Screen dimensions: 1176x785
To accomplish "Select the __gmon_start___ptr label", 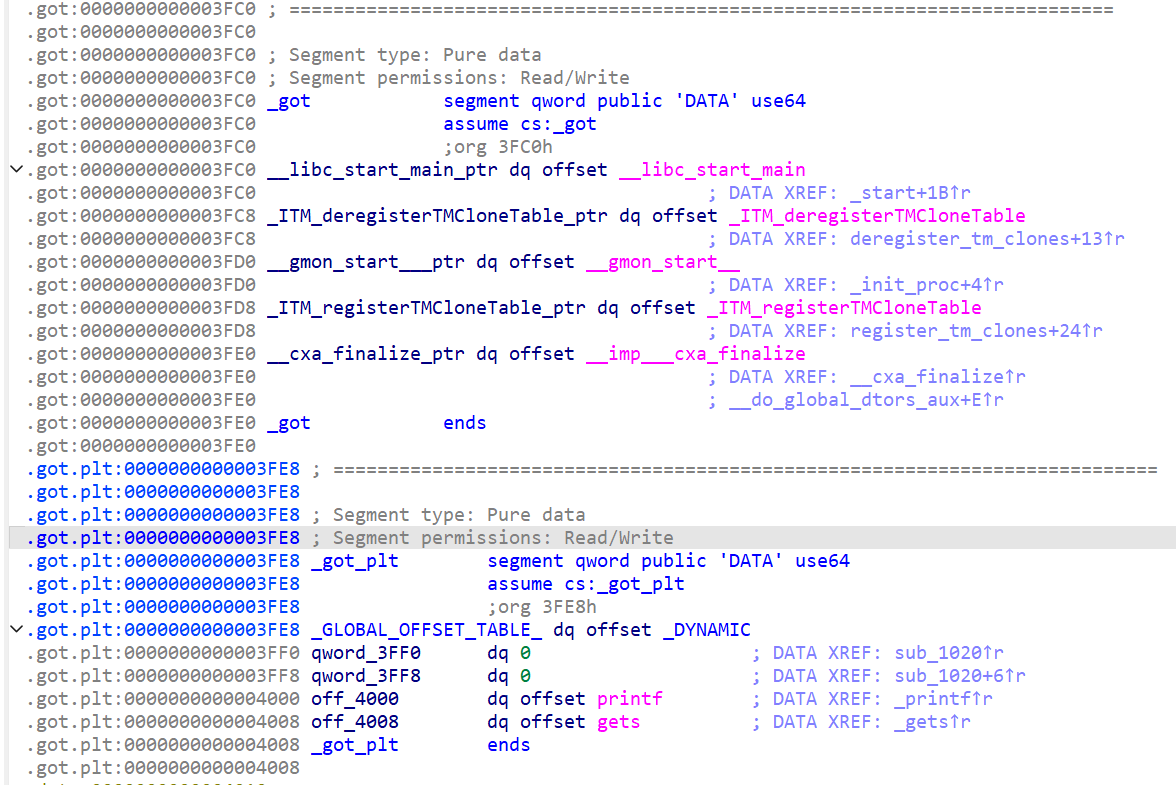I will tap(365, 262).
